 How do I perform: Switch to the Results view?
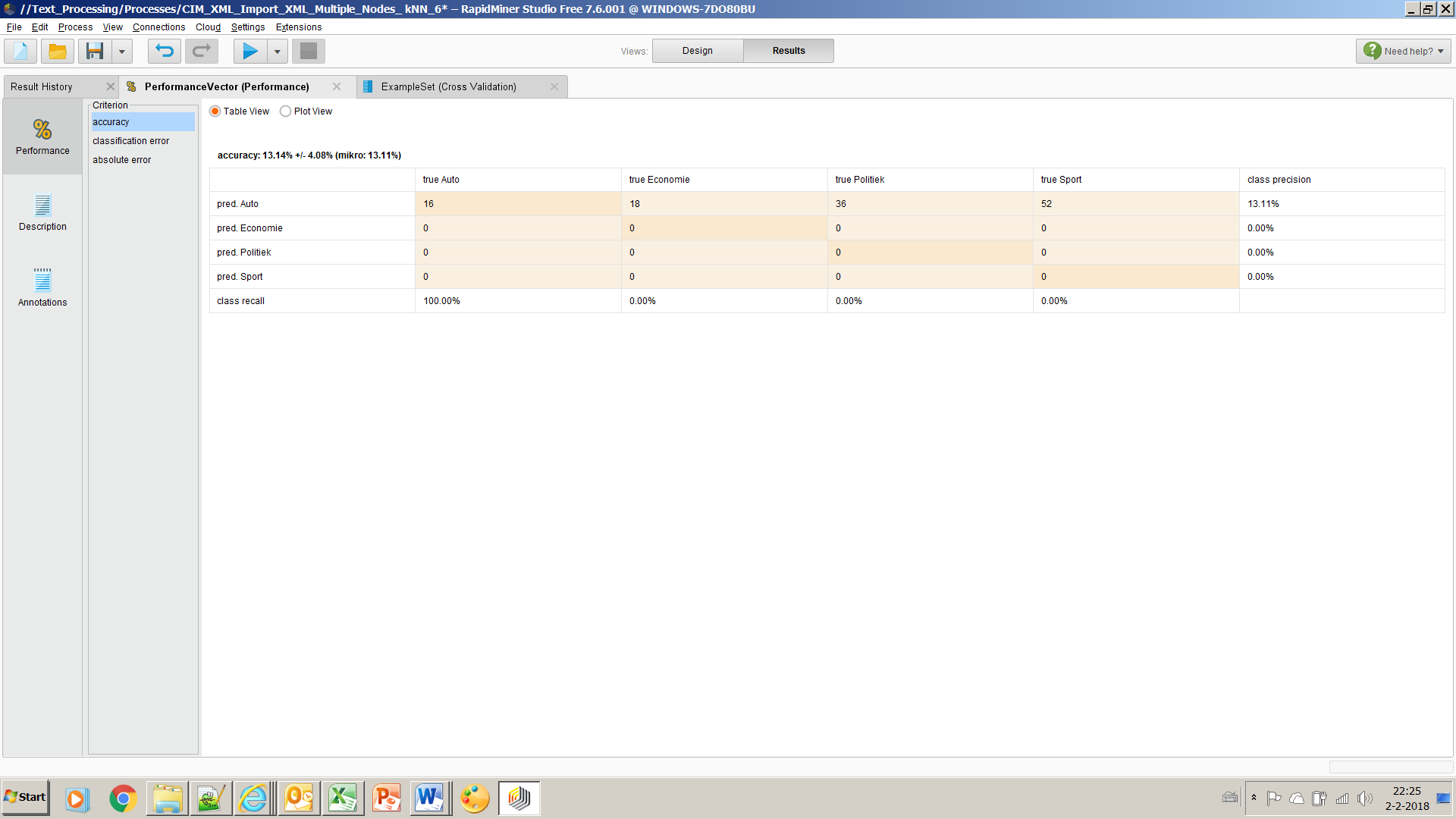pyautogui.click(x=789, y=51)
